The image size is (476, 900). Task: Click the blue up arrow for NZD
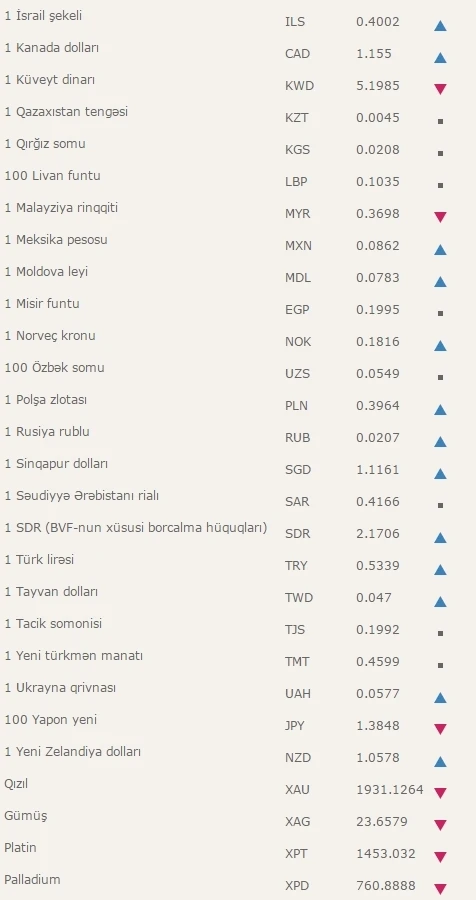tap(440, 762)
